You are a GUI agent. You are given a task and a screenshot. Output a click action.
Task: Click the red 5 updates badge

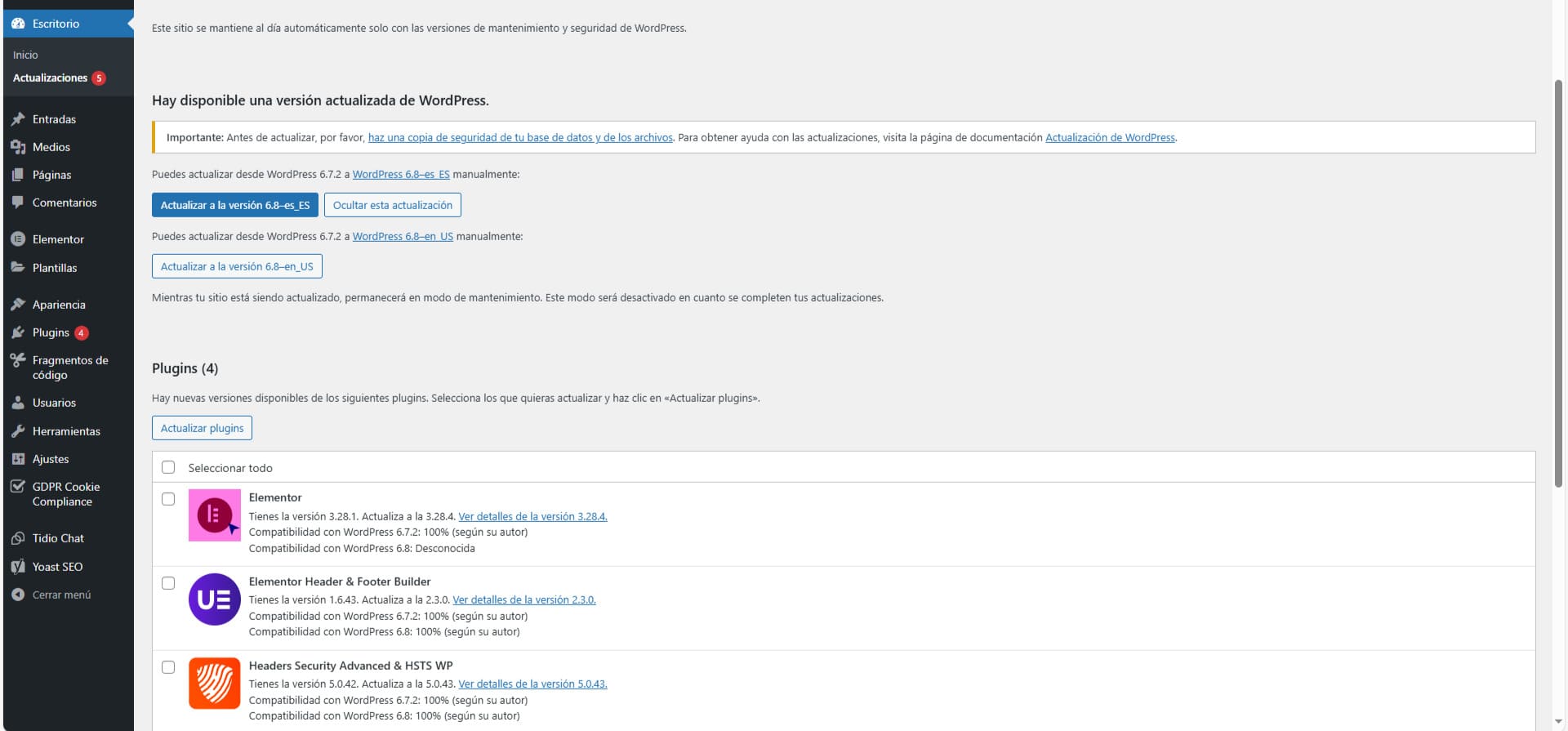coord(99,78)
